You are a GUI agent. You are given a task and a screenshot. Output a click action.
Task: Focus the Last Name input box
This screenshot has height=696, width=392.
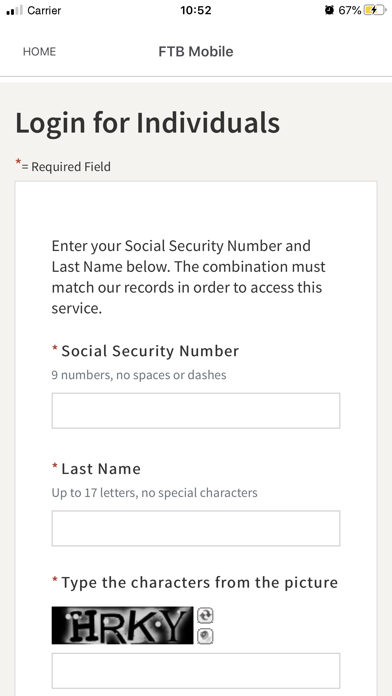tap(196, 528)
